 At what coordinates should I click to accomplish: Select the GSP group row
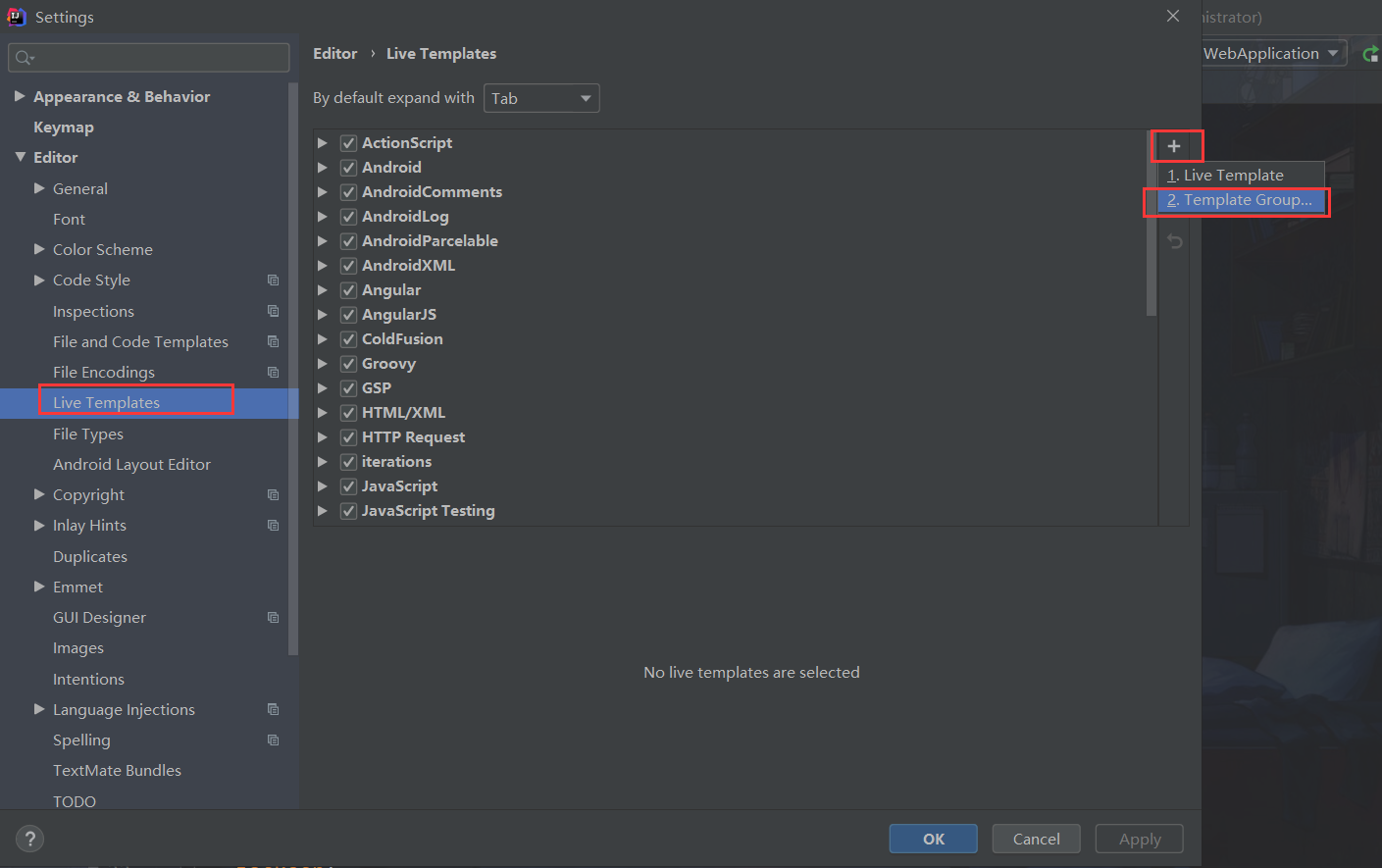coord(730,388)
